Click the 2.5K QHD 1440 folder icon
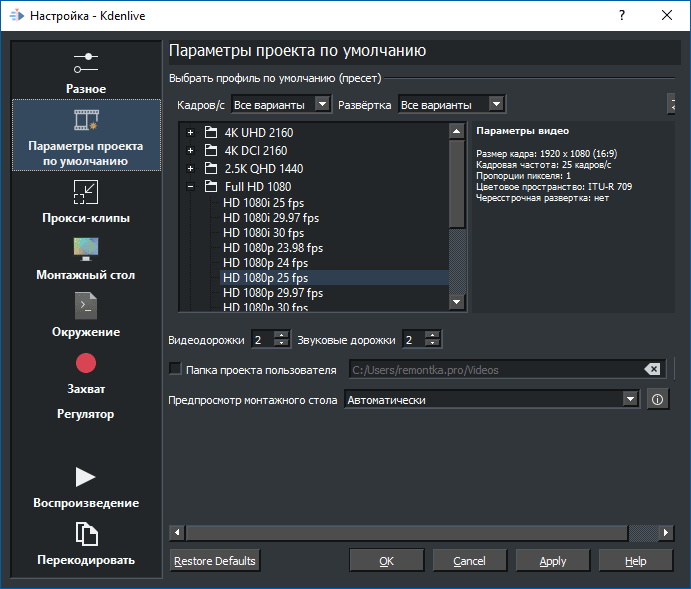 click(211, 168)
